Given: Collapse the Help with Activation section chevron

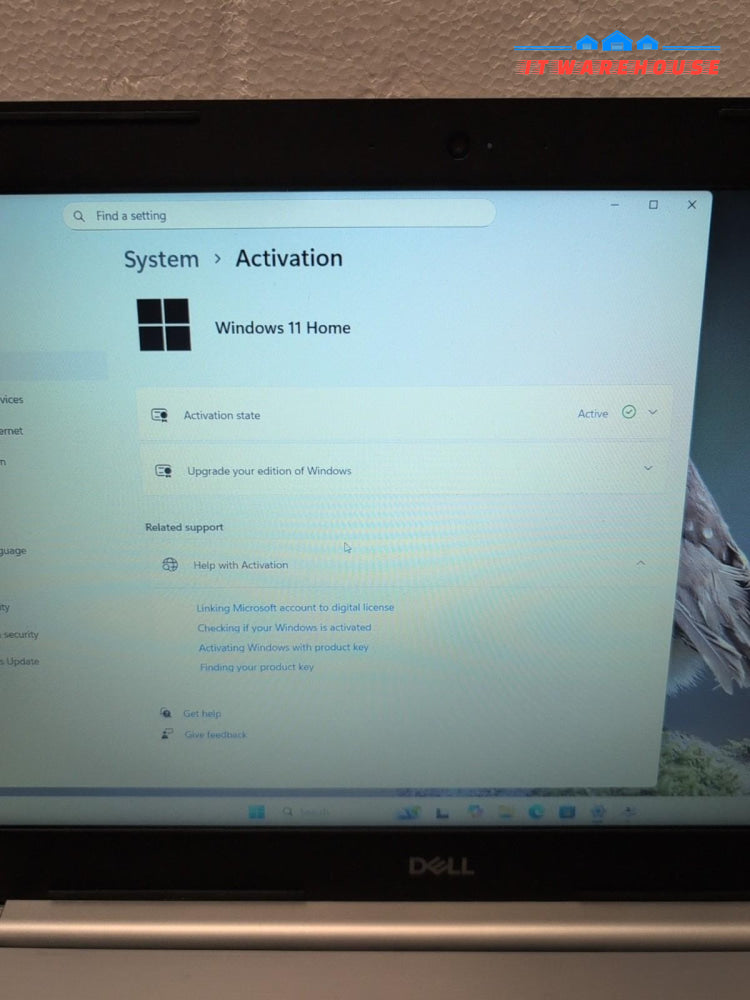Looking at the screenshot, I should tap(640, 562).
